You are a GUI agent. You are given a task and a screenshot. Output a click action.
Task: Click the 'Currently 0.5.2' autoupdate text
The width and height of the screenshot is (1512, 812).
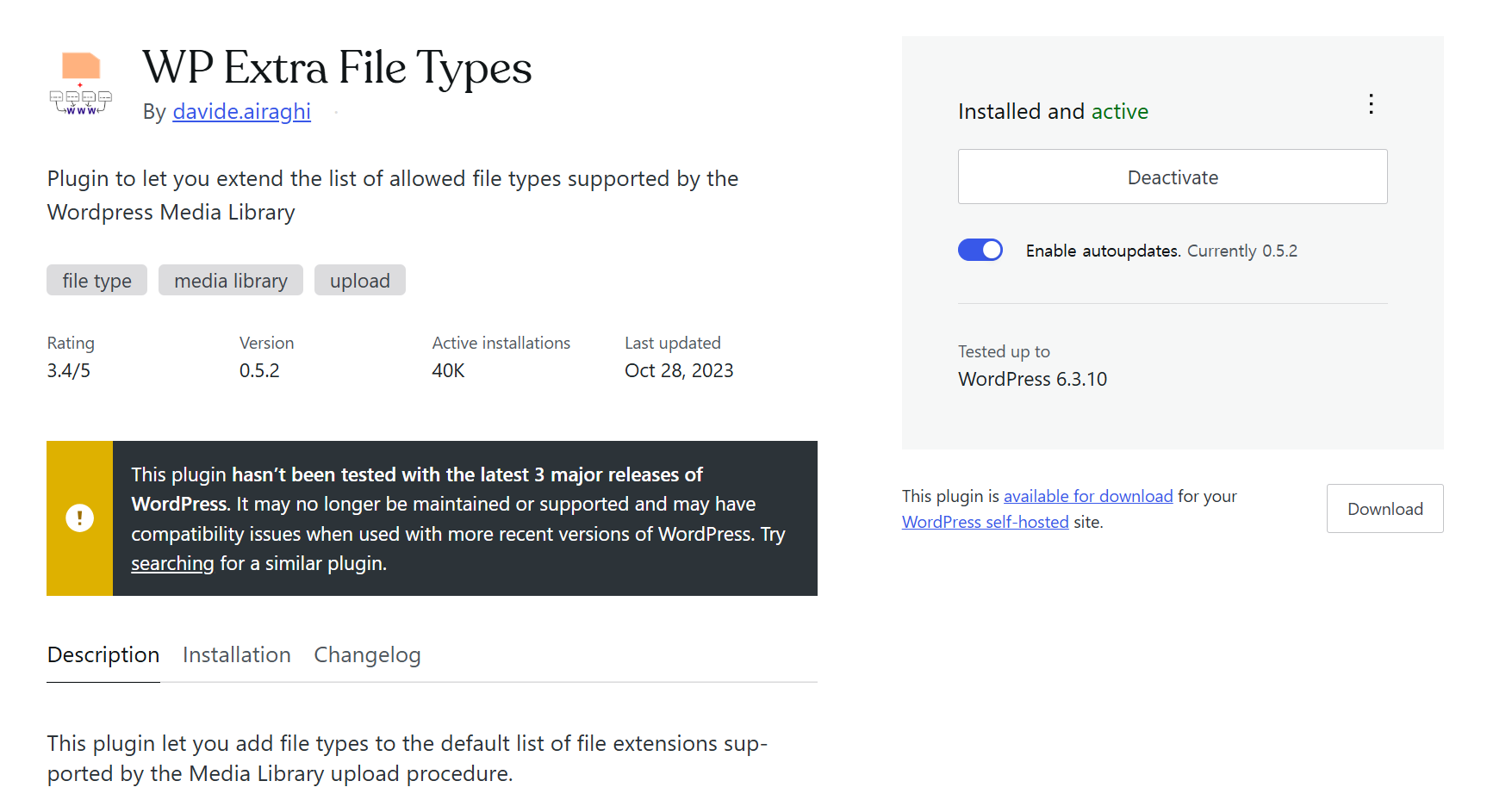[1242, 251]
